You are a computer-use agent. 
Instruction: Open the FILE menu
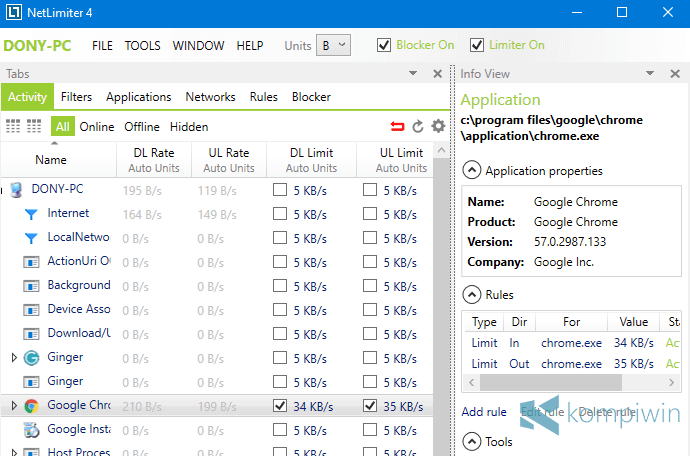click(102, 45)
